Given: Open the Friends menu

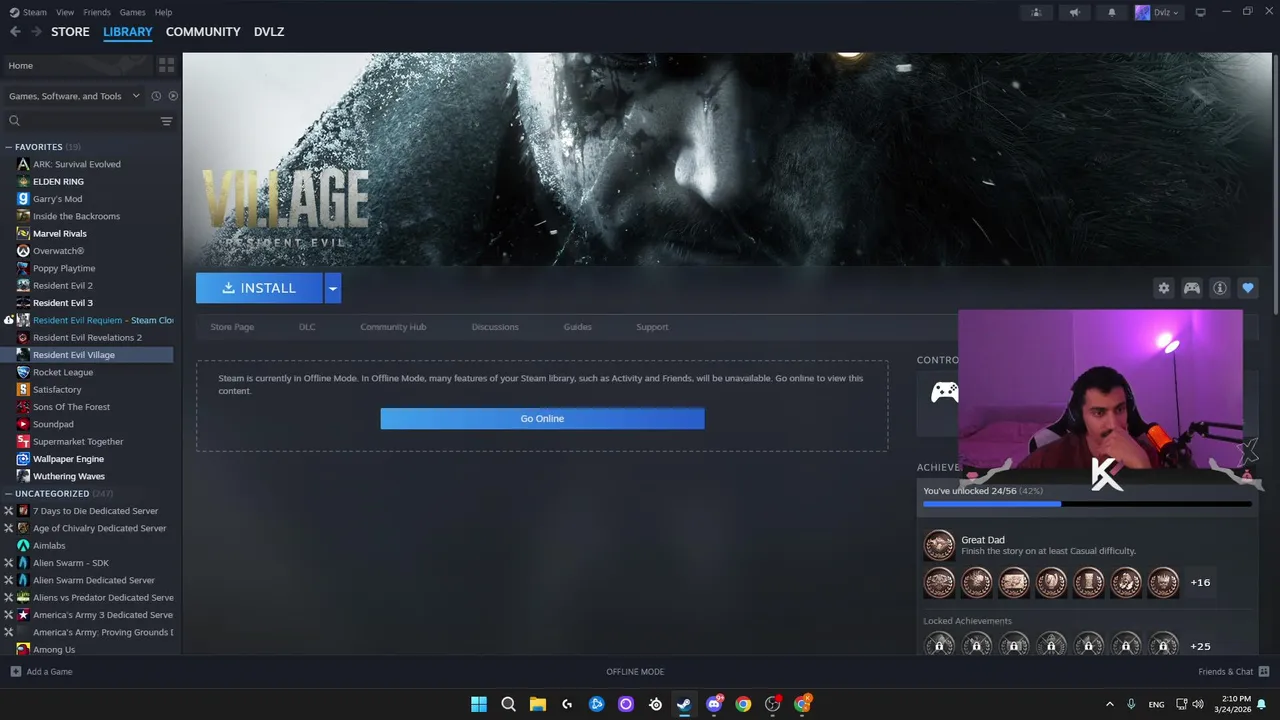Looking at the screenshot, I should 97,12.
